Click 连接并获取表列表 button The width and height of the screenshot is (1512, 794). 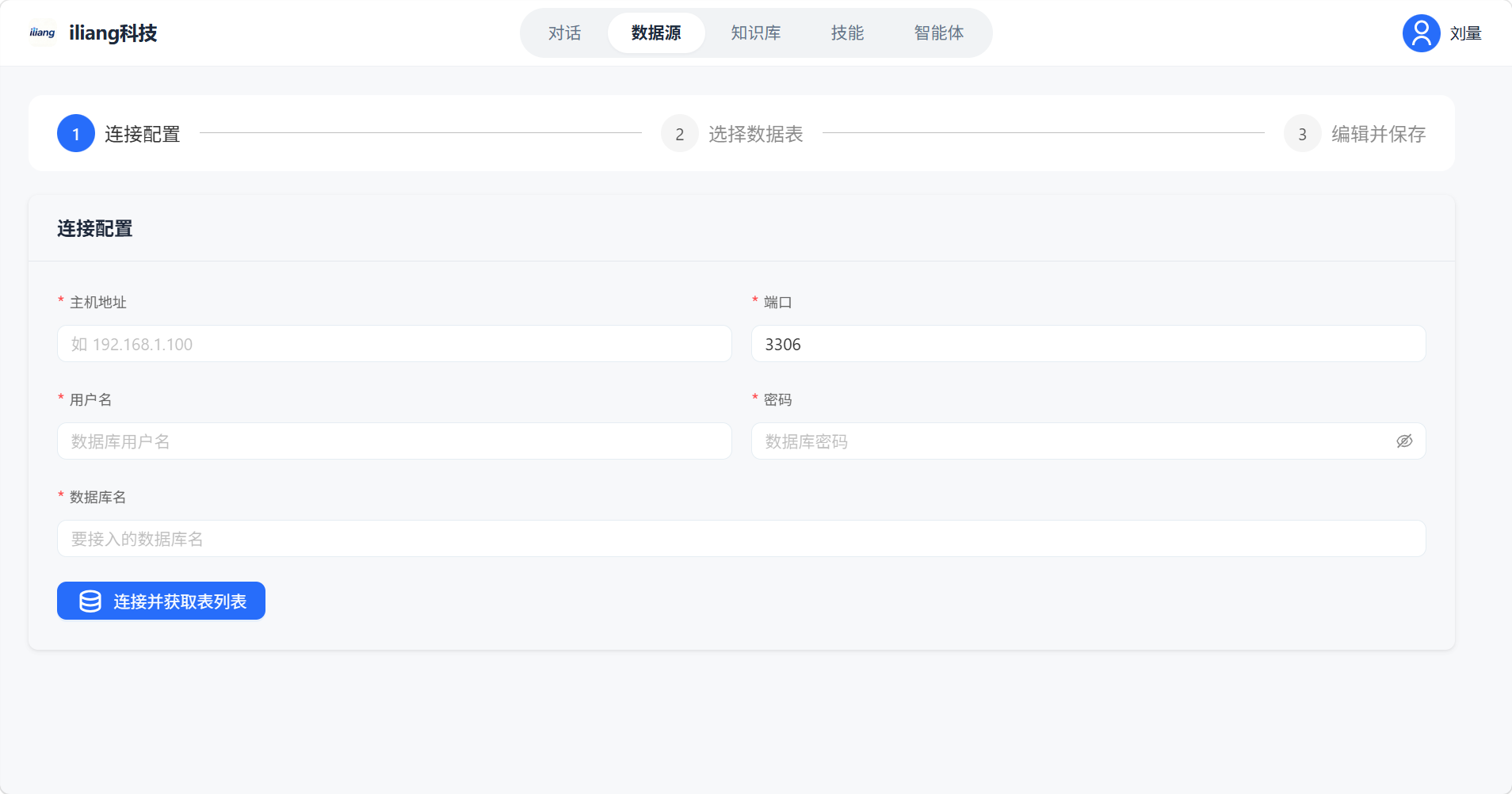coord(161,601)
